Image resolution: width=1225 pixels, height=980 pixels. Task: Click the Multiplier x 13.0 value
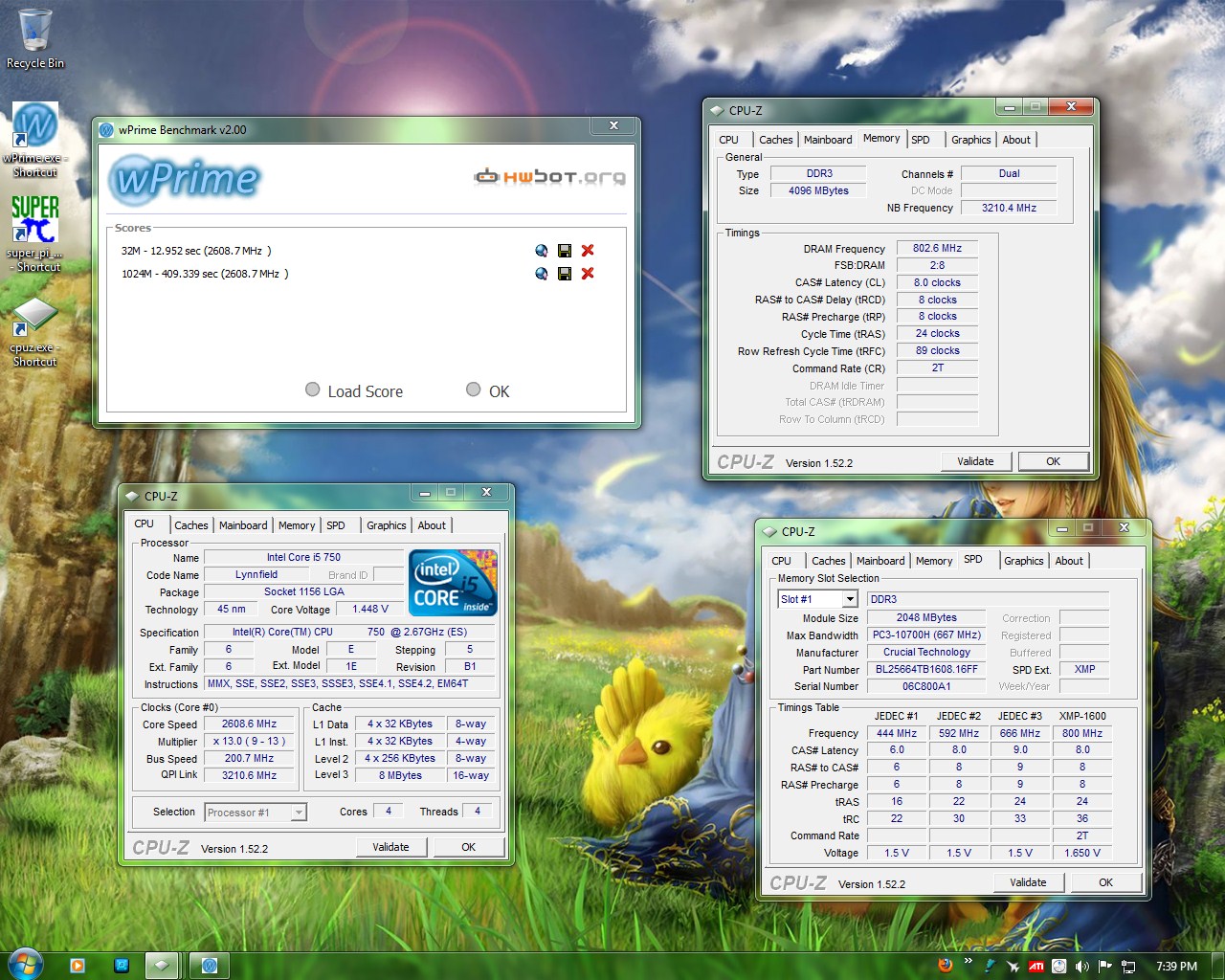tap(250, 741)
